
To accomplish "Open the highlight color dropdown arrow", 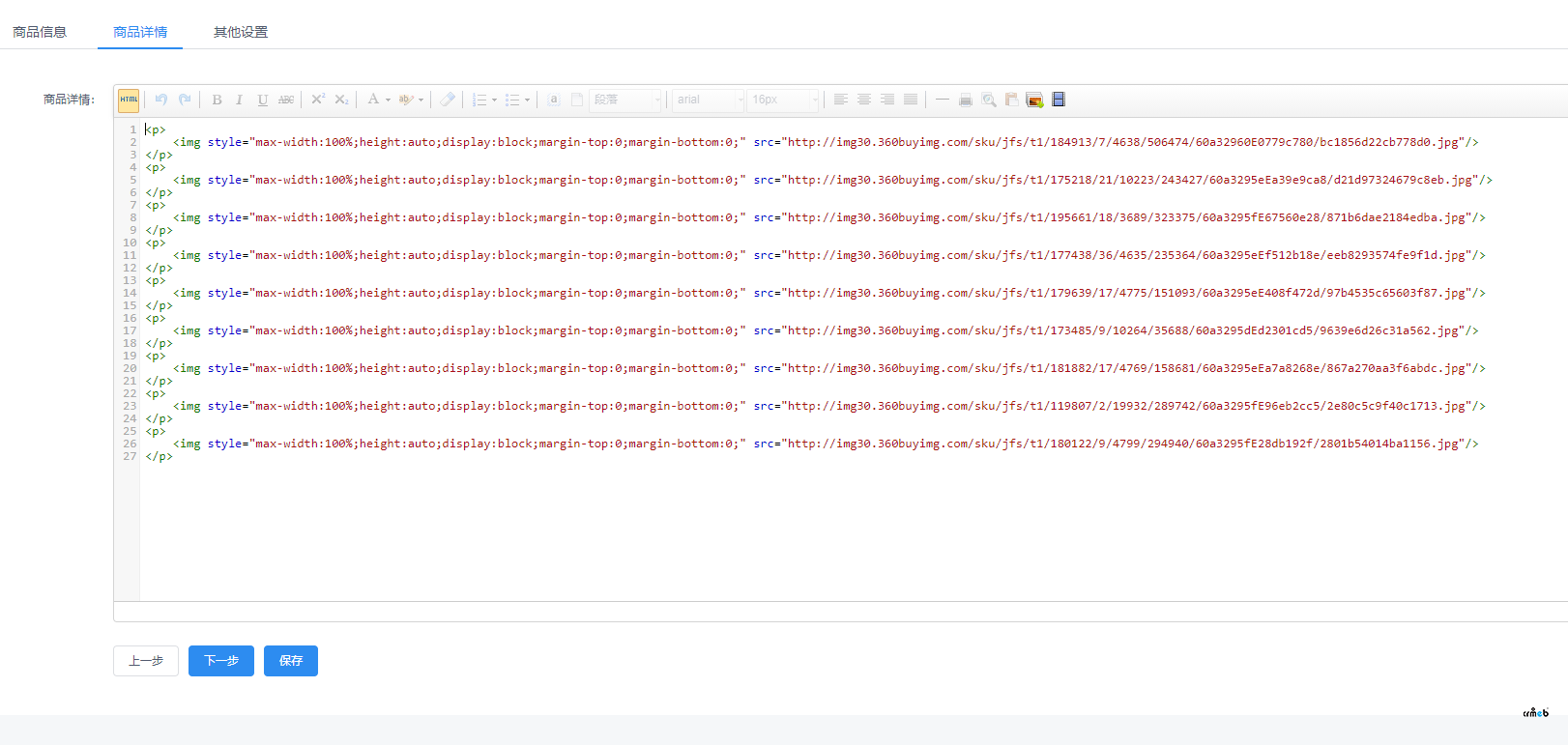I will pyautogui.click(x=421, y=100).
